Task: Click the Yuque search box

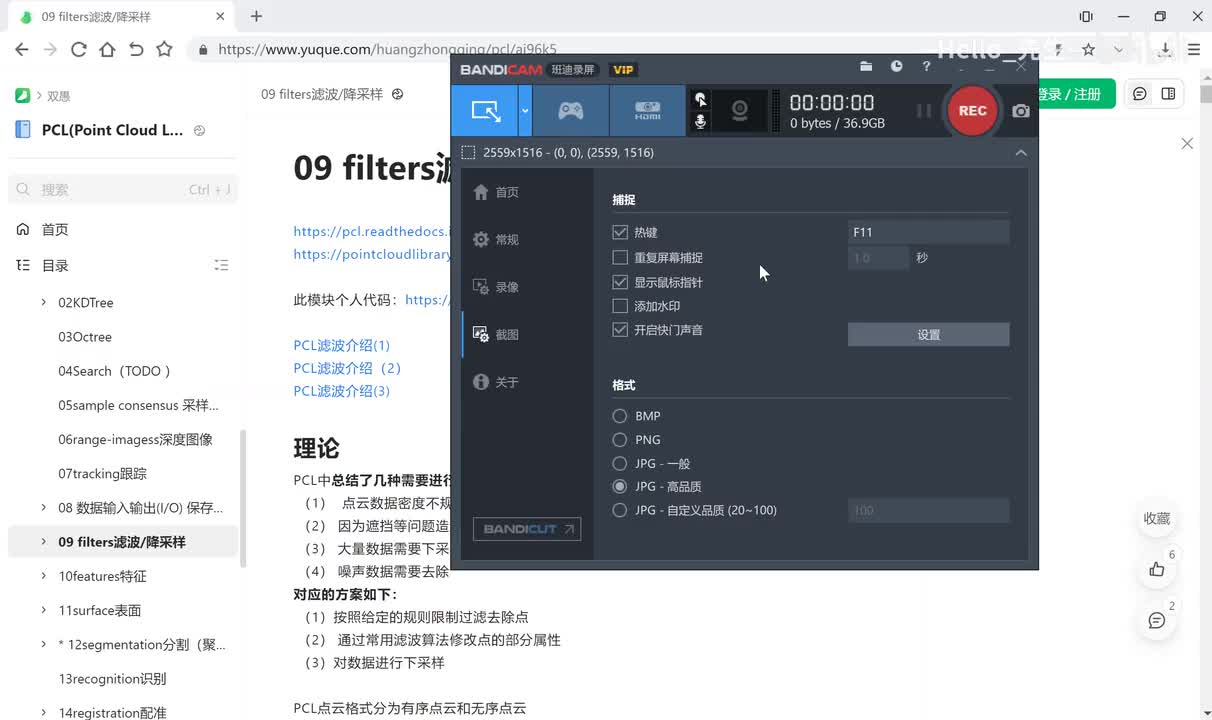Action: [123, 189]
